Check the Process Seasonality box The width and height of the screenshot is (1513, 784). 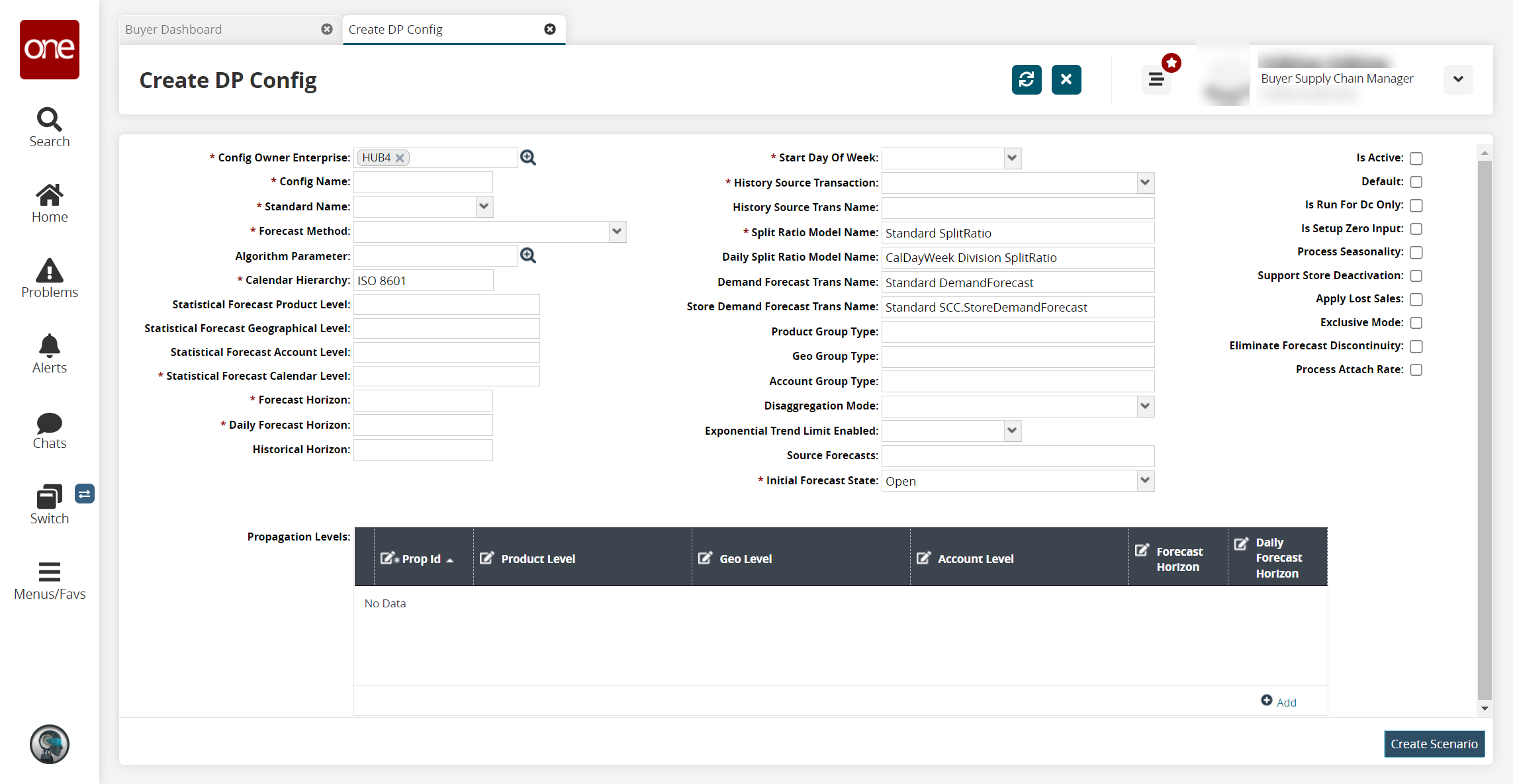(1416, 252)
